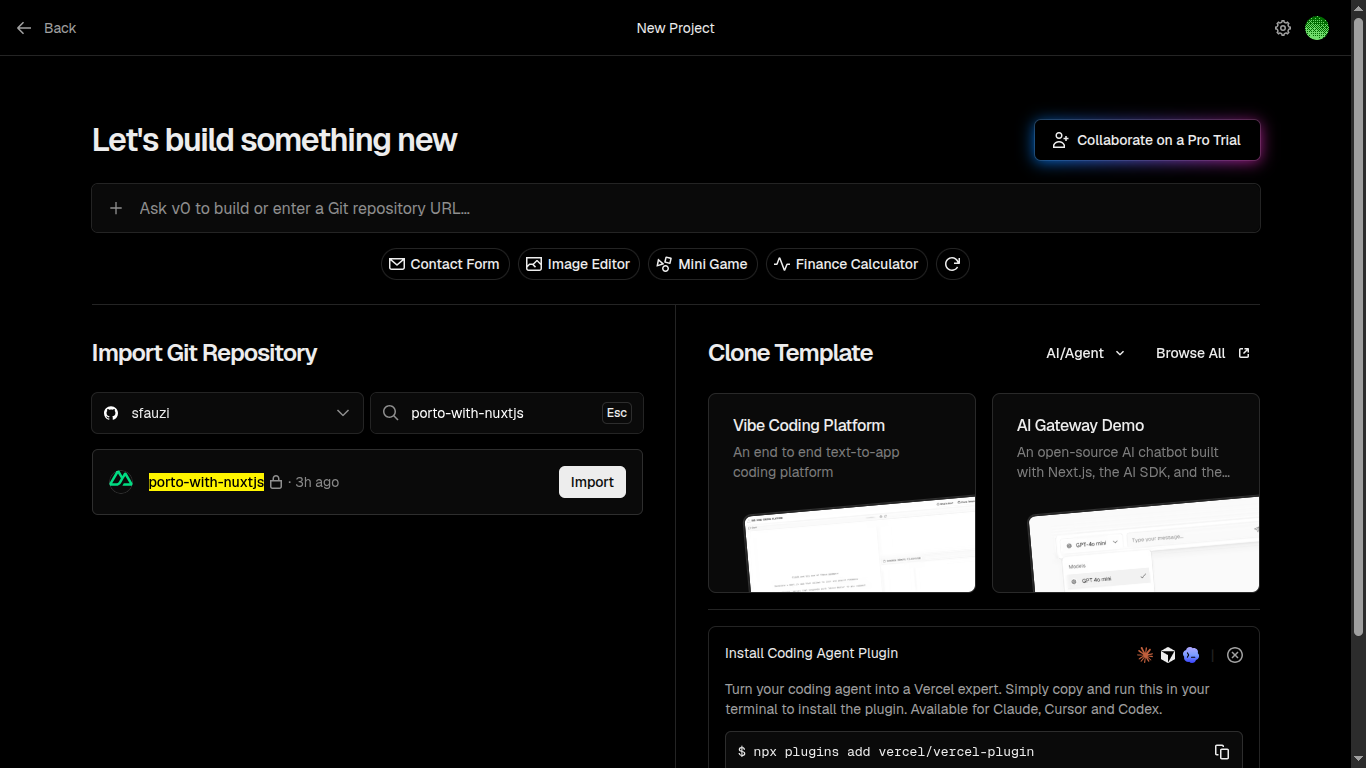Open settings gear icon in header
The image size is (1366, 768).
tap(1283, 28)
